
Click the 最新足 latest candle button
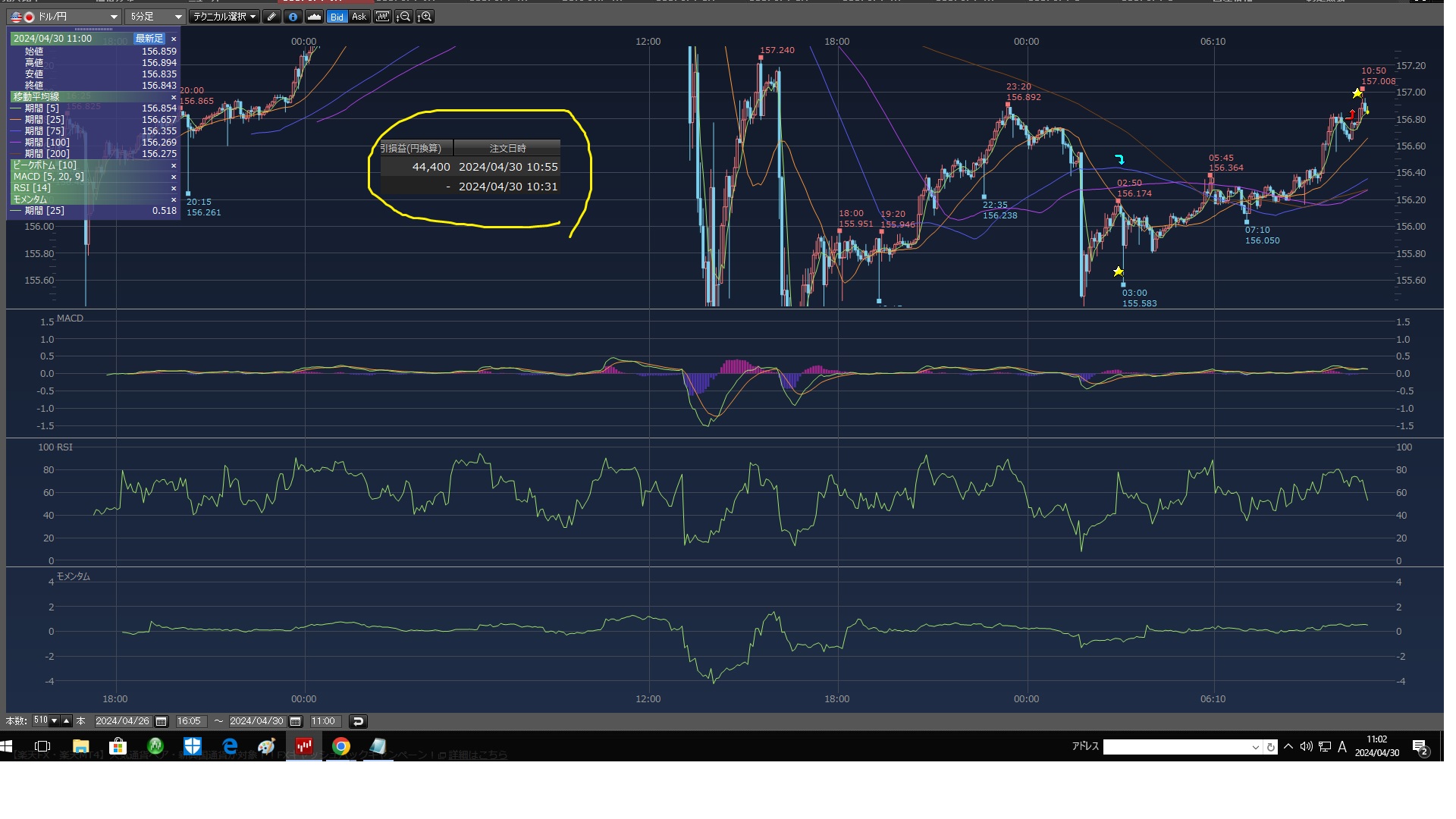[x=149, y=39]
